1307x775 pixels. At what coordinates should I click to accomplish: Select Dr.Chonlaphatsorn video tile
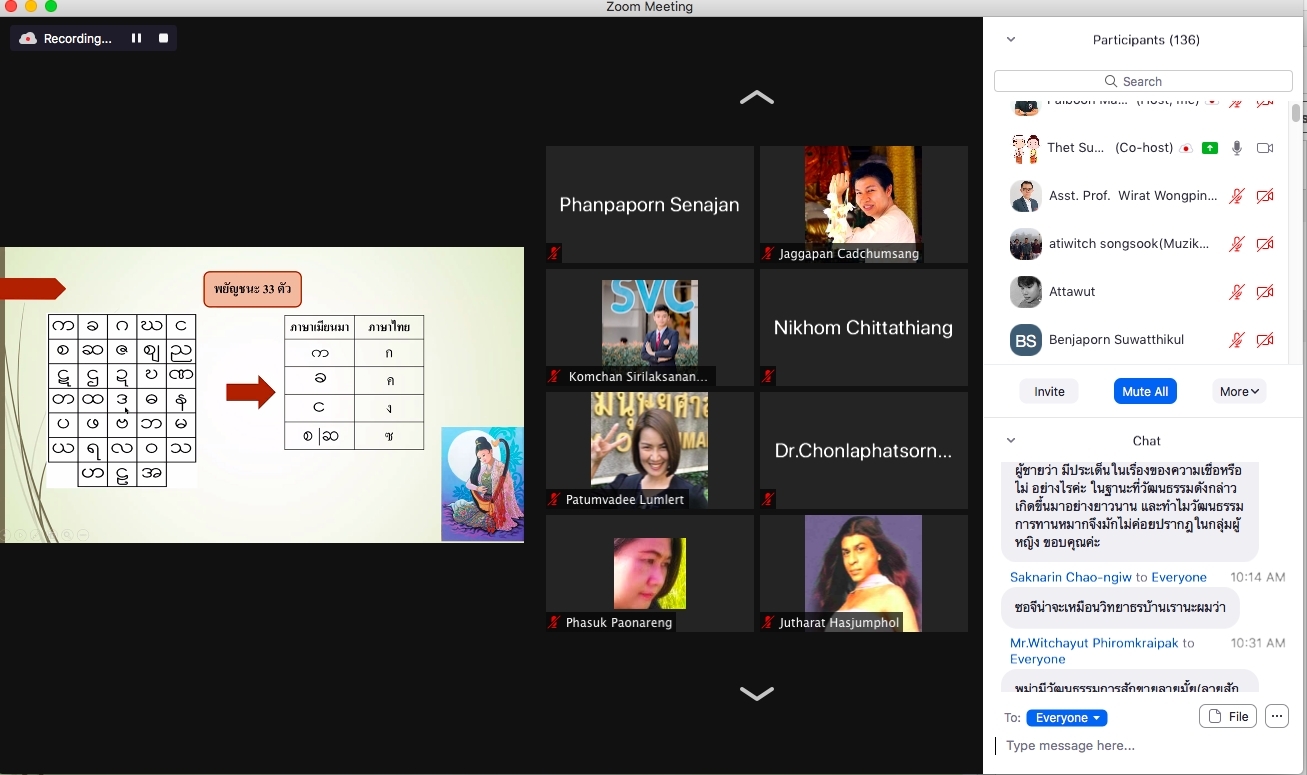click(864, 450)
